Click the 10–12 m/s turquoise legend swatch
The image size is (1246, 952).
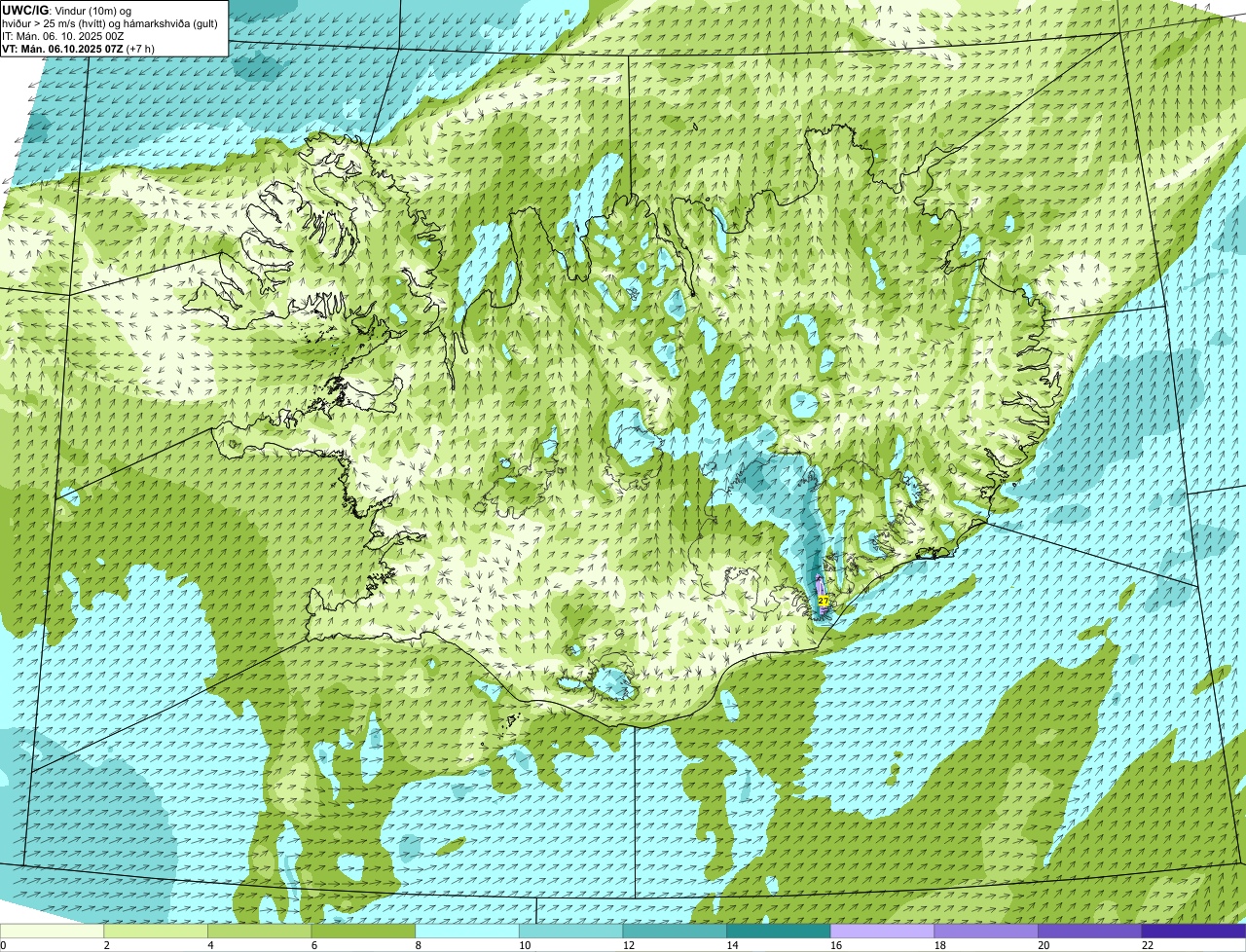[571, 932]
